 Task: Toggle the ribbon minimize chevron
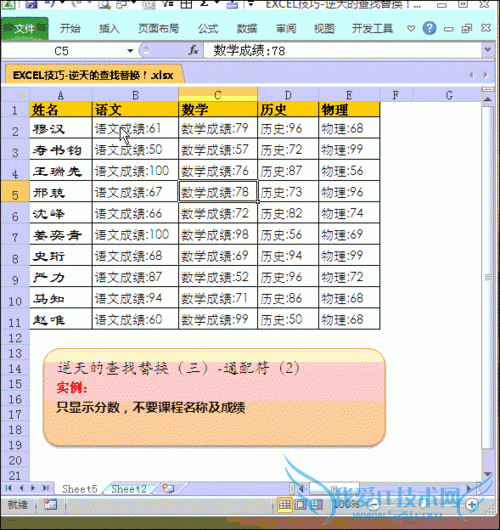tap(411, 28)
